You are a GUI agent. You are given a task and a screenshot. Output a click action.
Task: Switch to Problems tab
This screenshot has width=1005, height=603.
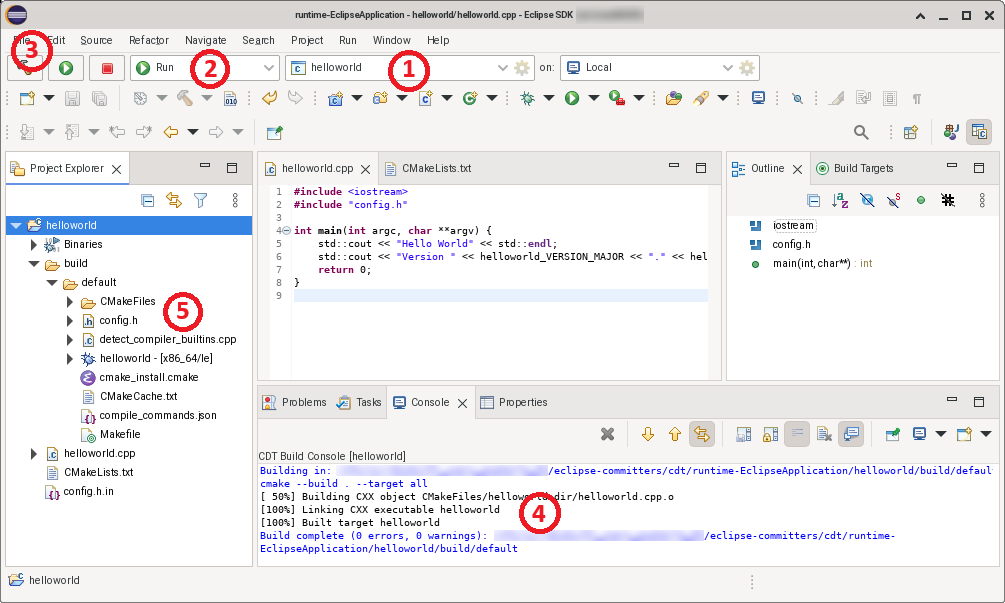coord(295,402)
